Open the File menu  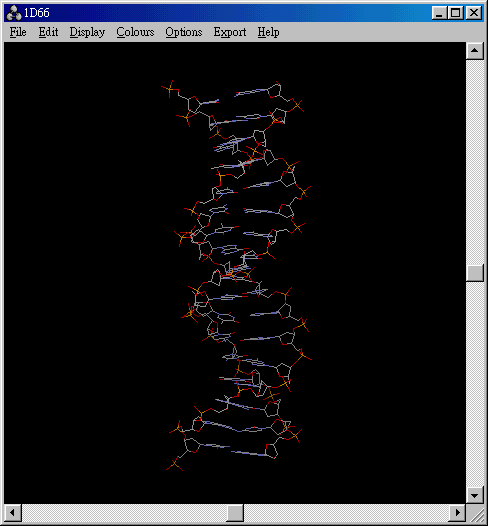[18, 32]
